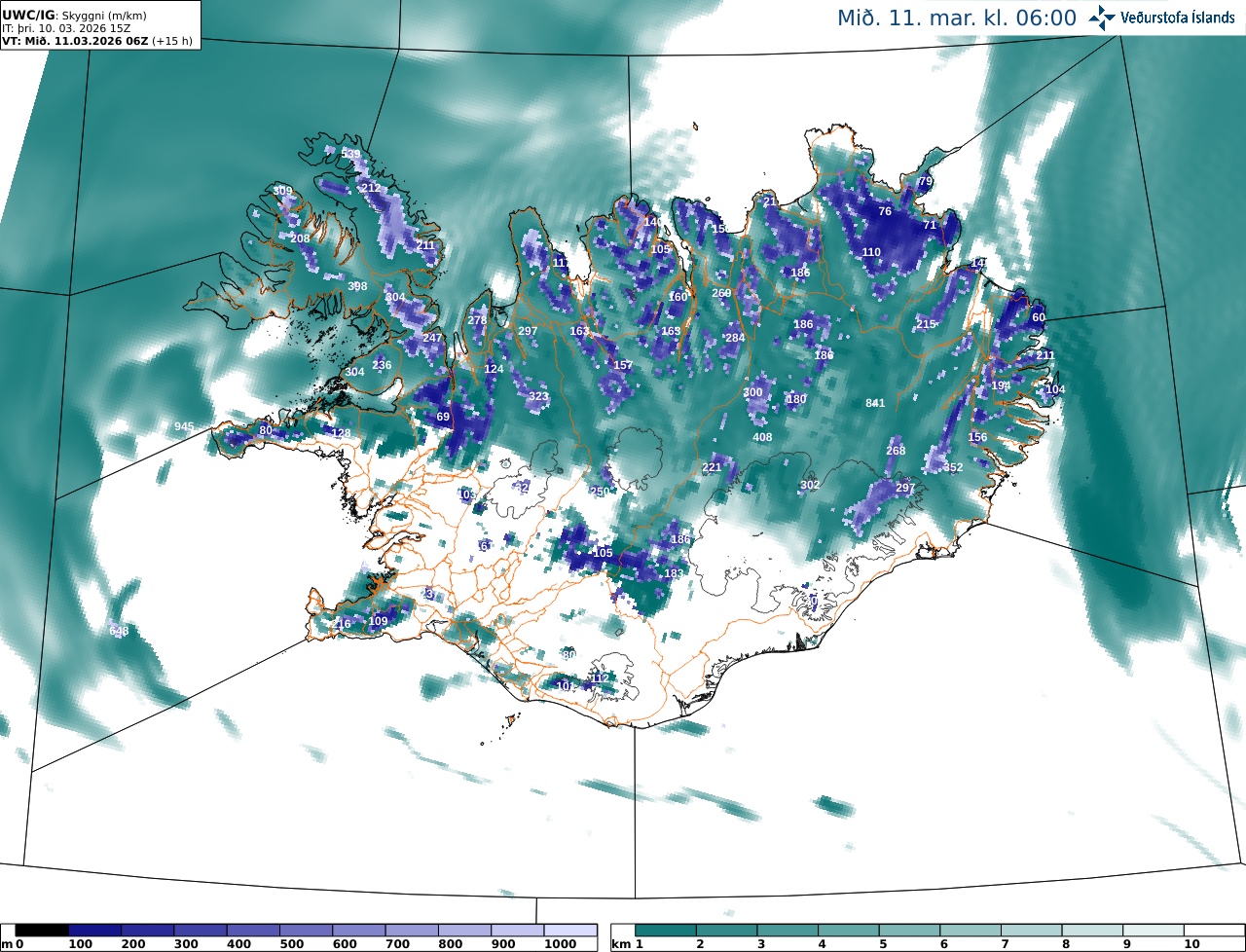Click the visibility value 408 on the map

(762, 437)
